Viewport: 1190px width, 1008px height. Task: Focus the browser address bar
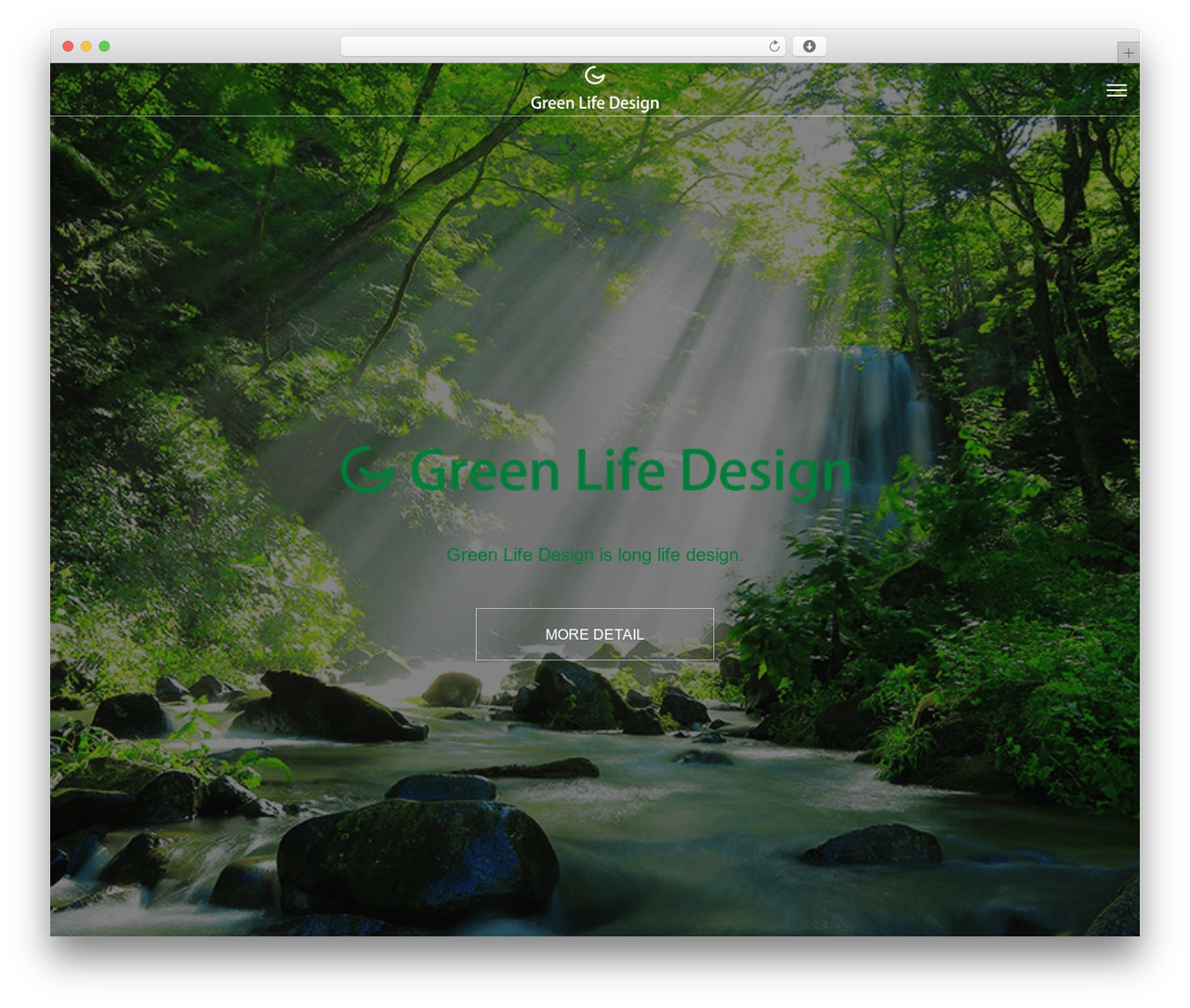click(562, 46)
